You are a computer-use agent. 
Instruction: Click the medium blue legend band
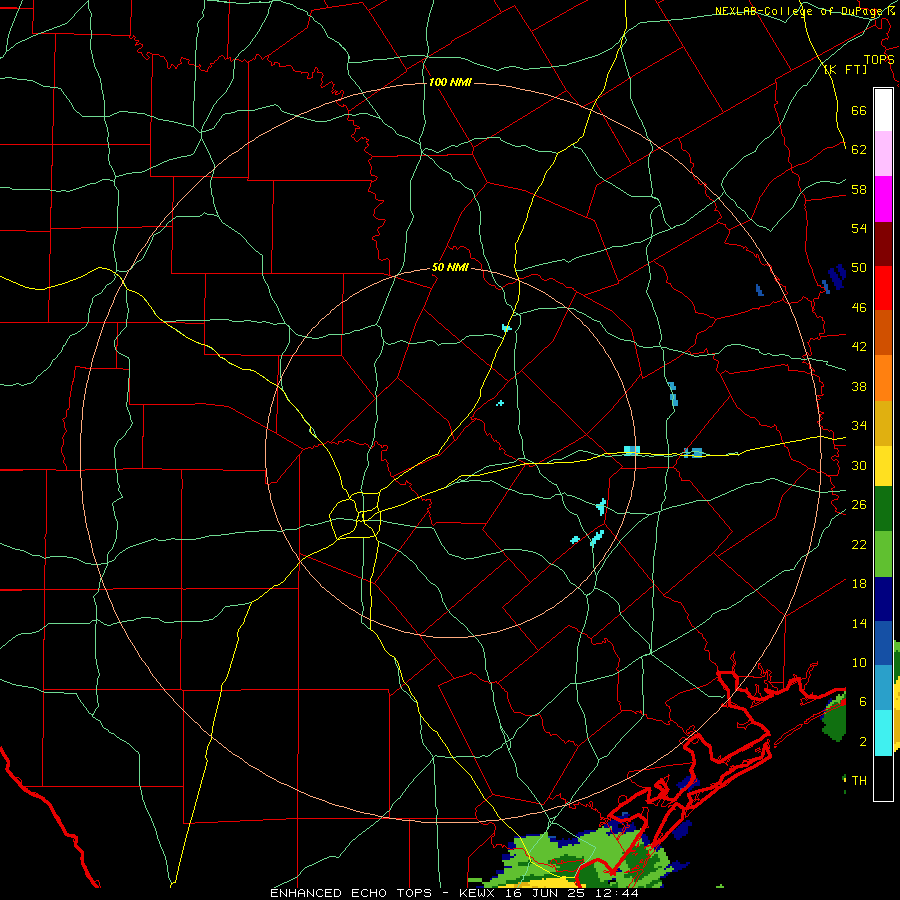pyautogui.click(x=883, y=643)
